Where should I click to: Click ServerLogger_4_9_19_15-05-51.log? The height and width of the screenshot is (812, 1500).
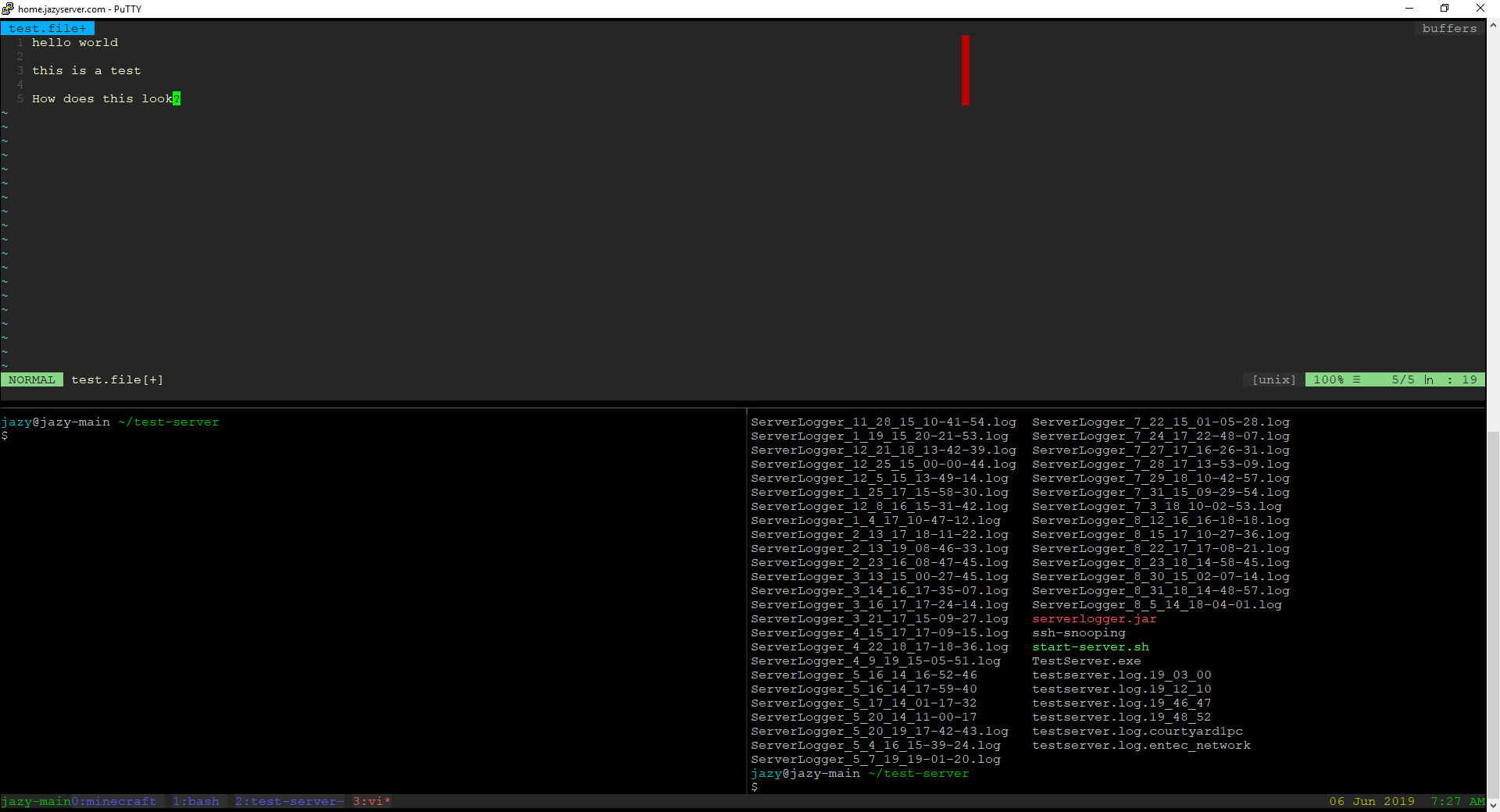coord(876,661)
